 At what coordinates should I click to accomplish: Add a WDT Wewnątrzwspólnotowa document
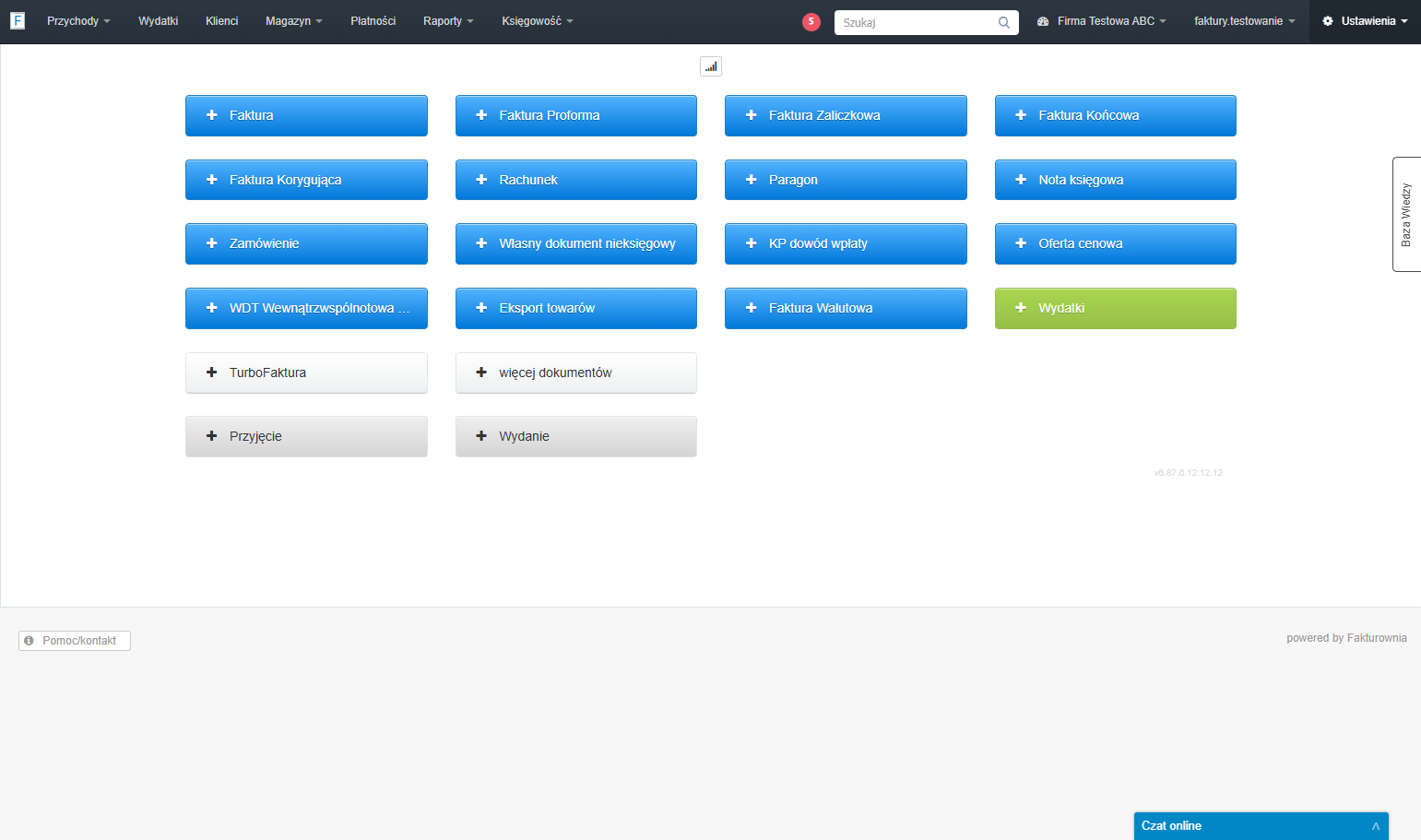306,308
